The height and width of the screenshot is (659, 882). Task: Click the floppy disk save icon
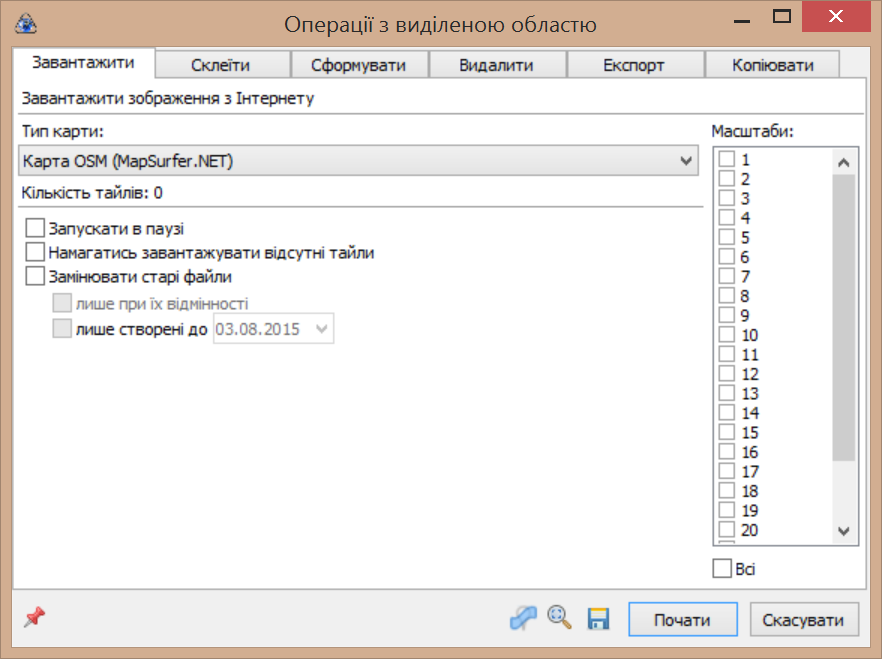[598, 619]
